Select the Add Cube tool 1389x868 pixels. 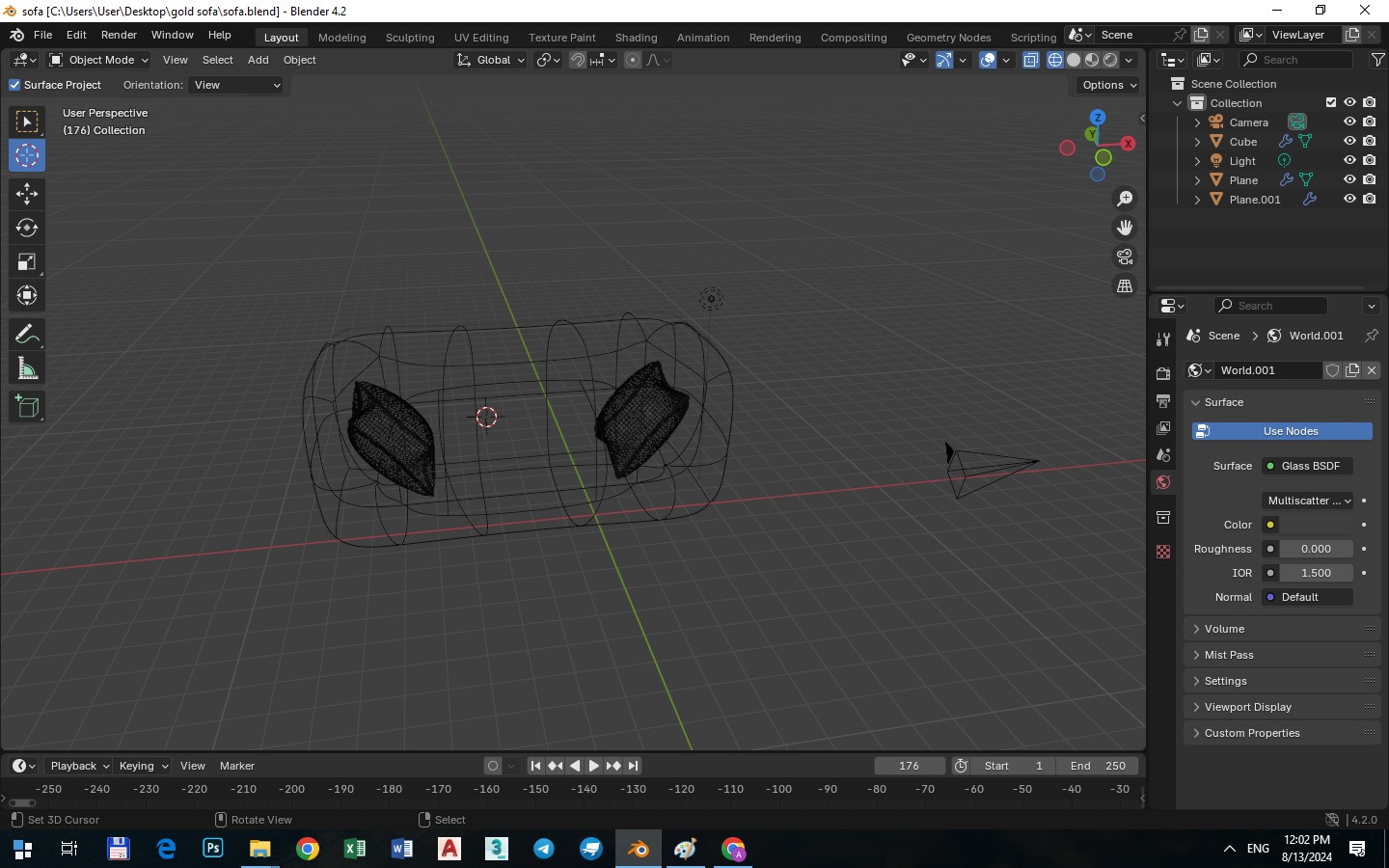27,407
